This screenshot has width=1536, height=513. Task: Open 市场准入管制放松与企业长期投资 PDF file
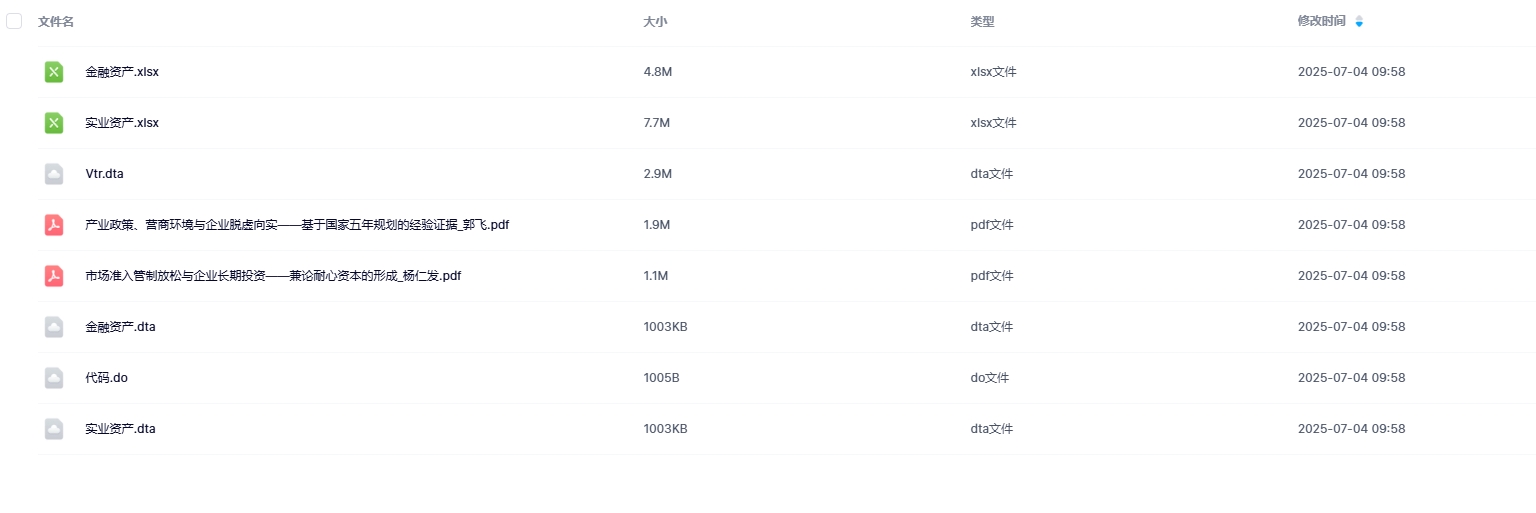[273, 276]
